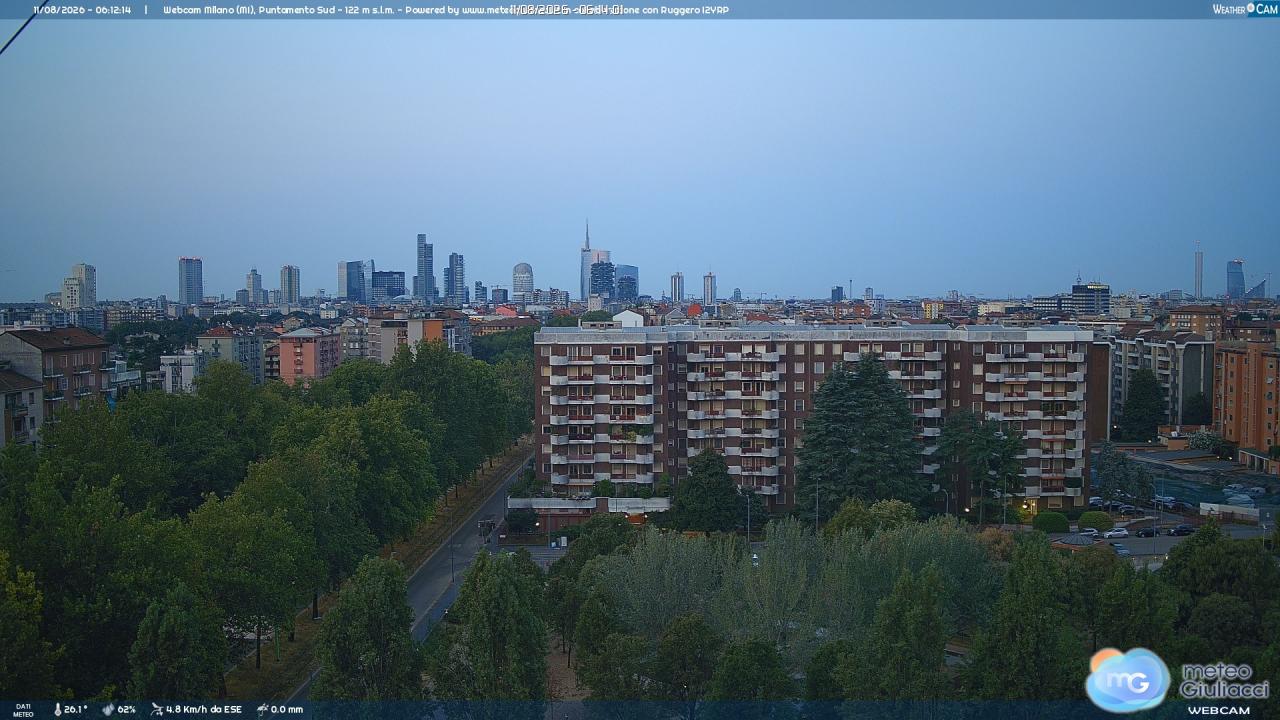Select the temperature reading "26.1°"
This screenshot has width=1280, height=720.
[76, 710]
